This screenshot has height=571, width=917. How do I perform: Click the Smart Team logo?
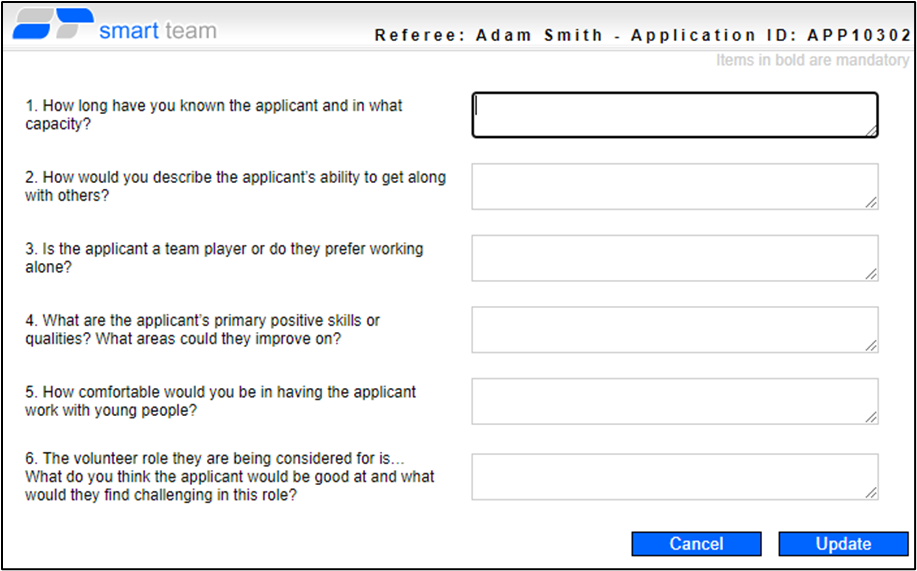[114, 27]
